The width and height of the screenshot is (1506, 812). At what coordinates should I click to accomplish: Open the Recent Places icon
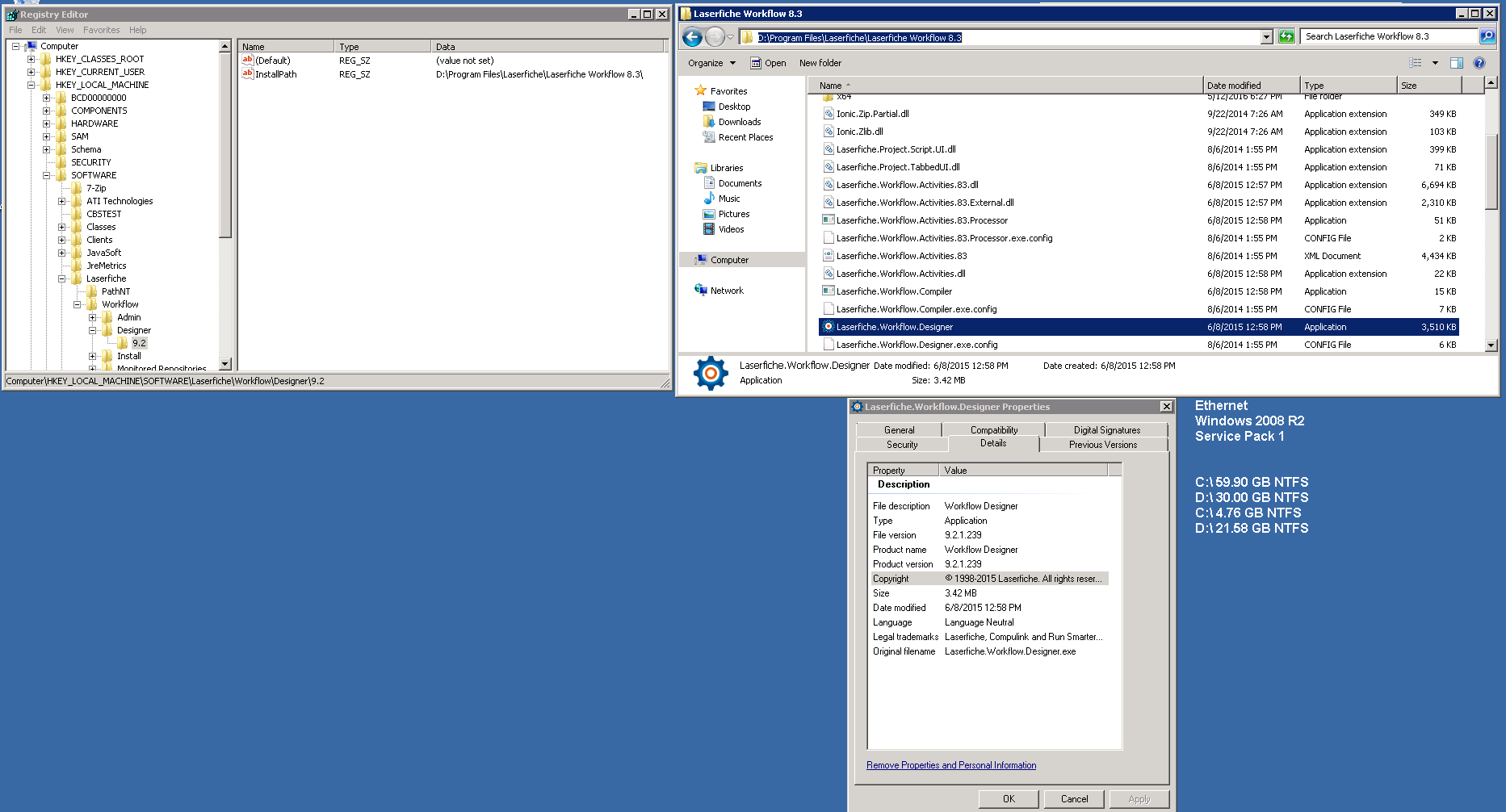(x=709, y=137)
